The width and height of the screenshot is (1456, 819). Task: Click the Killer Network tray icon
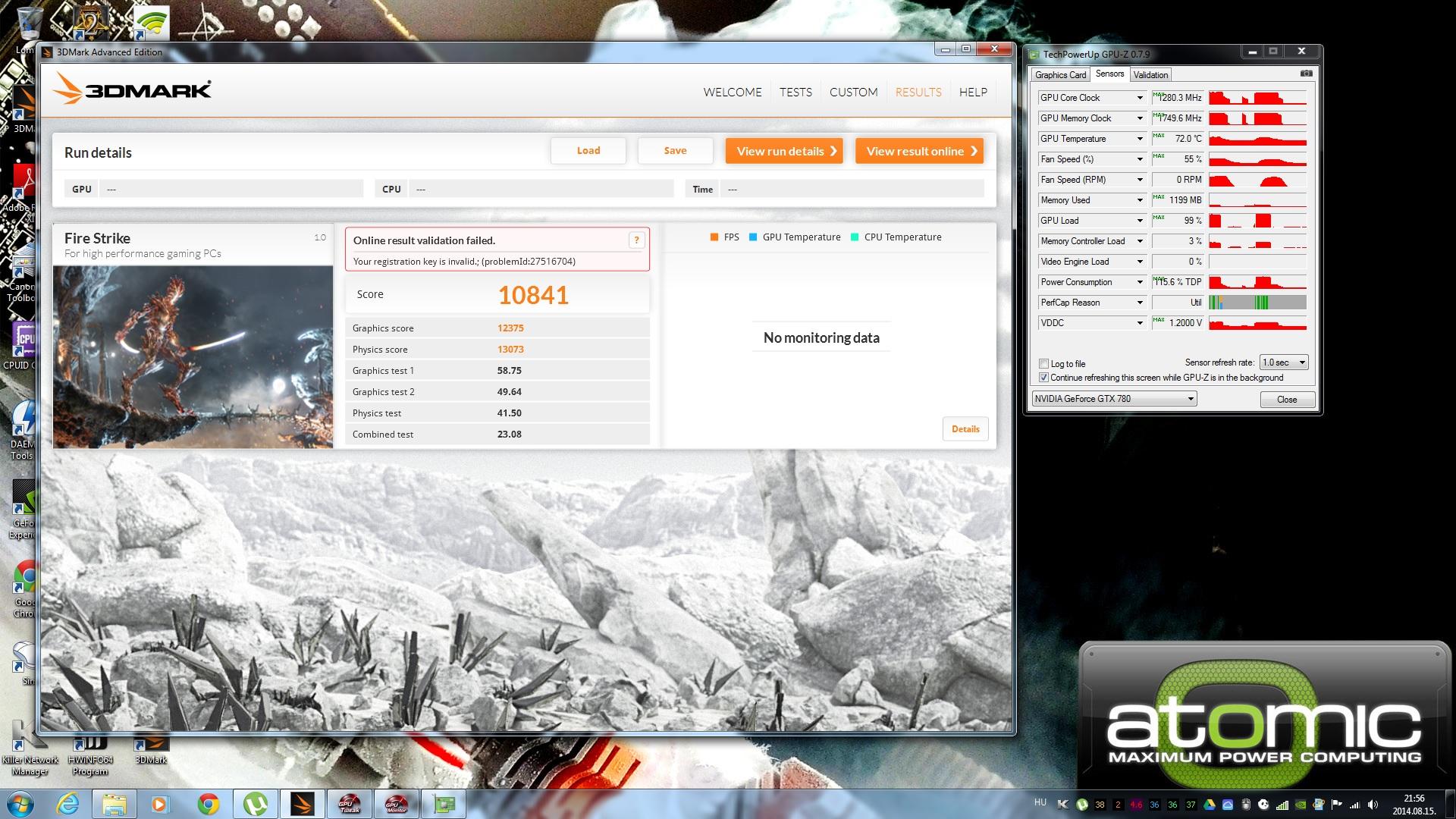click(1063, 805)
